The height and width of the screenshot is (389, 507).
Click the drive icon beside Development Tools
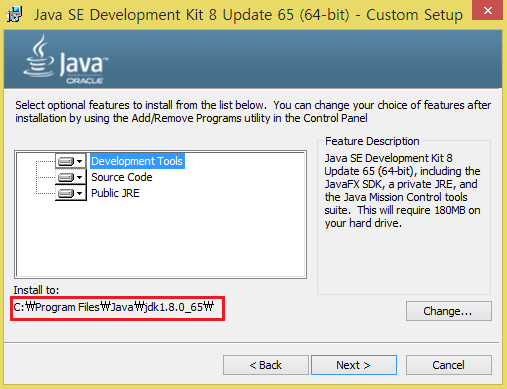click(x=66, y=161)
